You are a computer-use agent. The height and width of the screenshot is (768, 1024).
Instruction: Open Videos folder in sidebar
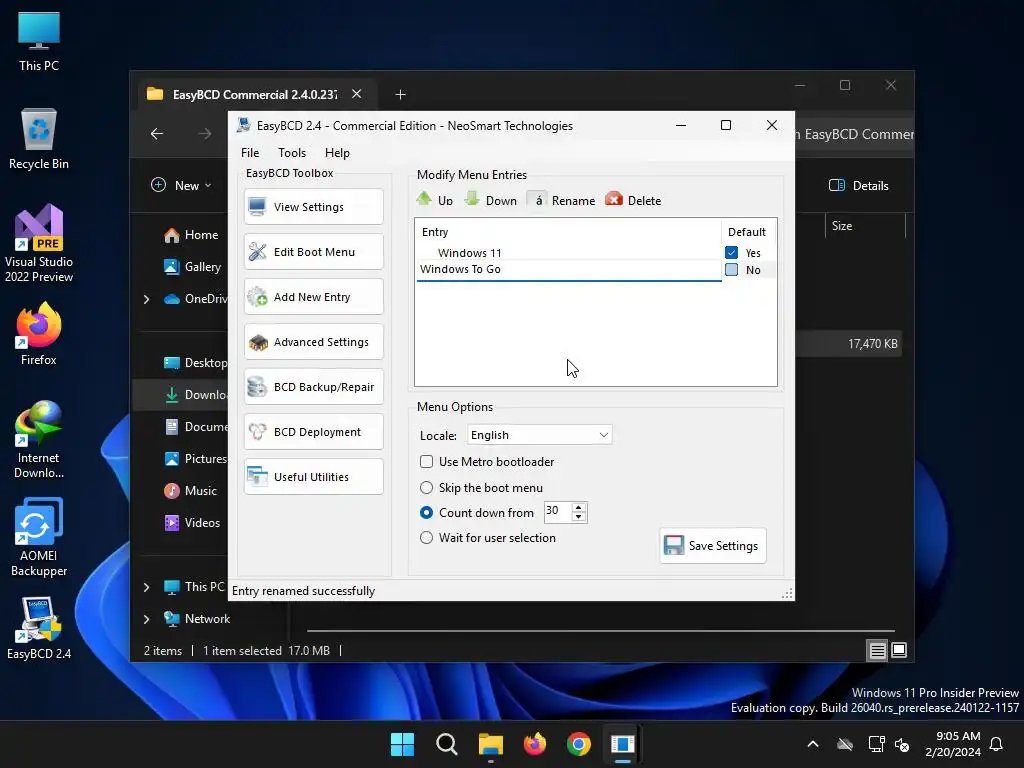tap(193, 522)
